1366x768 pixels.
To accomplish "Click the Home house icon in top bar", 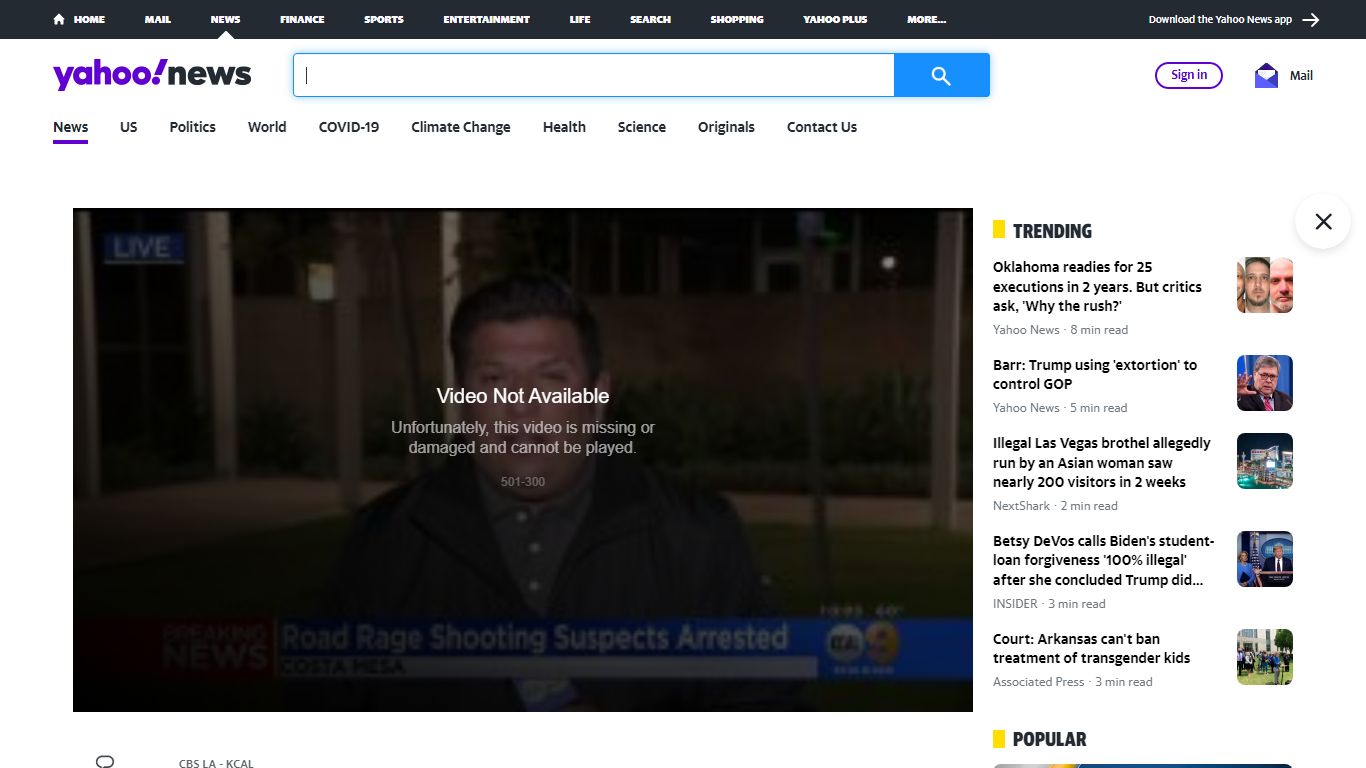I will 59,19.
